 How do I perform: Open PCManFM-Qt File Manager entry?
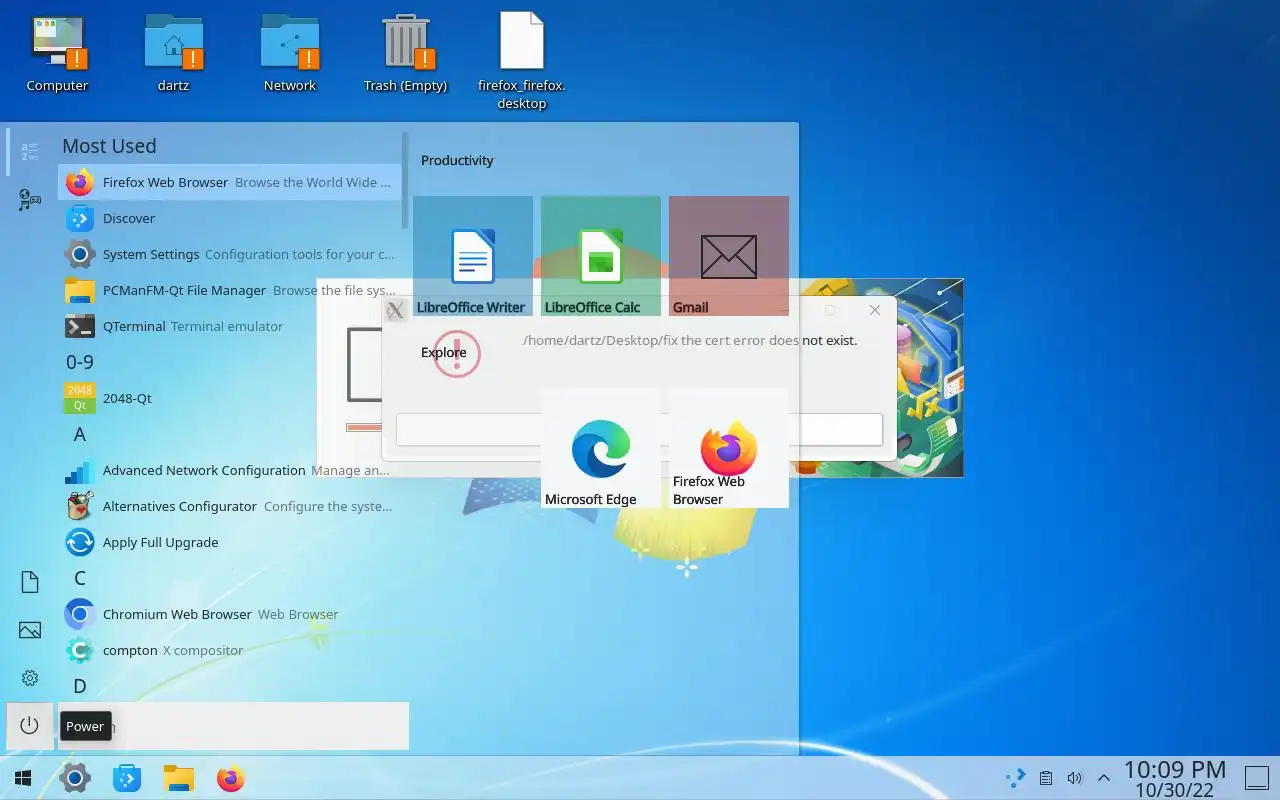point(230,290)
